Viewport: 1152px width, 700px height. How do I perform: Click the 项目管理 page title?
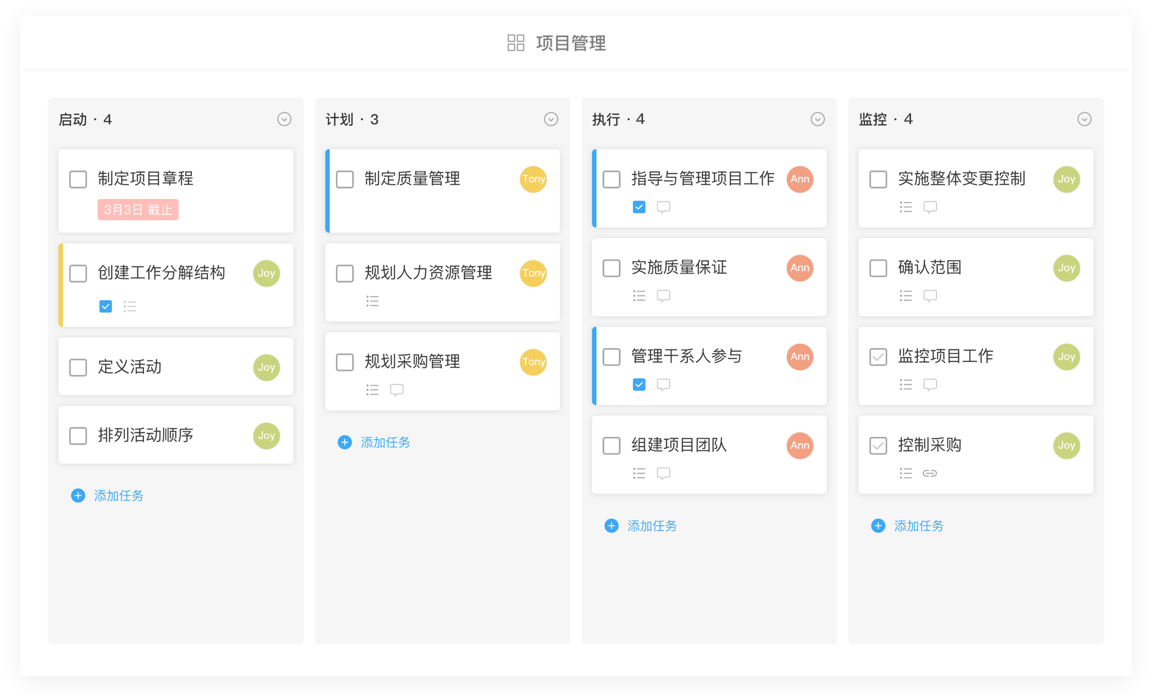coord(571,43)
